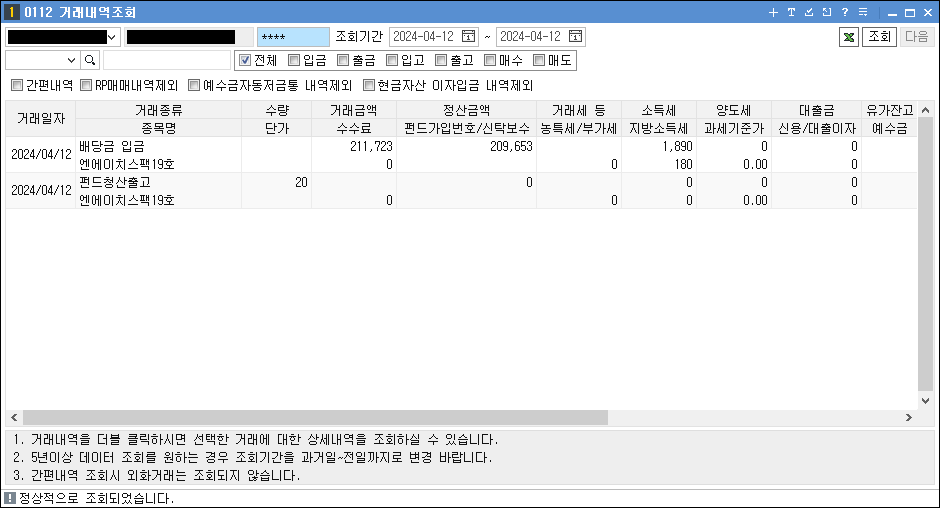Click the vertical scrollbar thumb

926,254
